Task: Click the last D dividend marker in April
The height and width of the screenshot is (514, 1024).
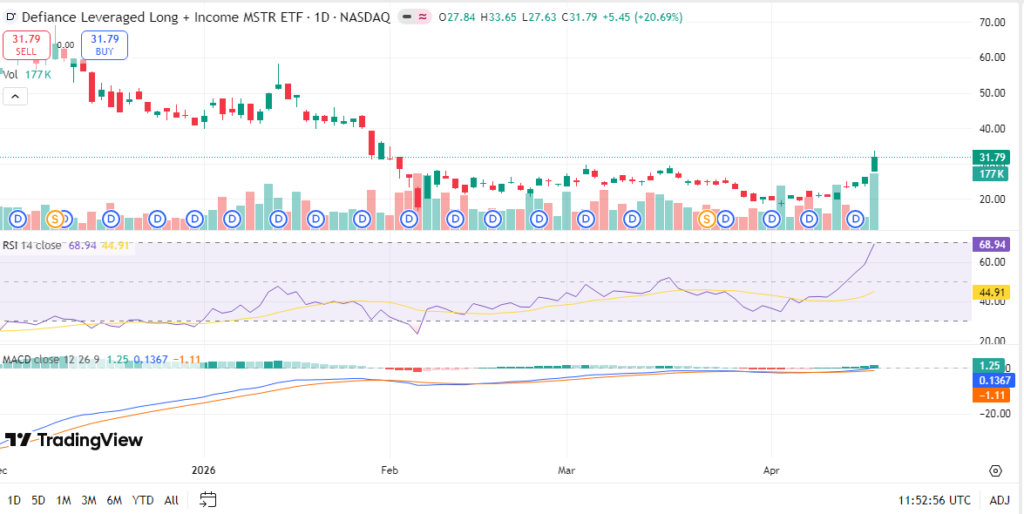Action: [855, 218]
